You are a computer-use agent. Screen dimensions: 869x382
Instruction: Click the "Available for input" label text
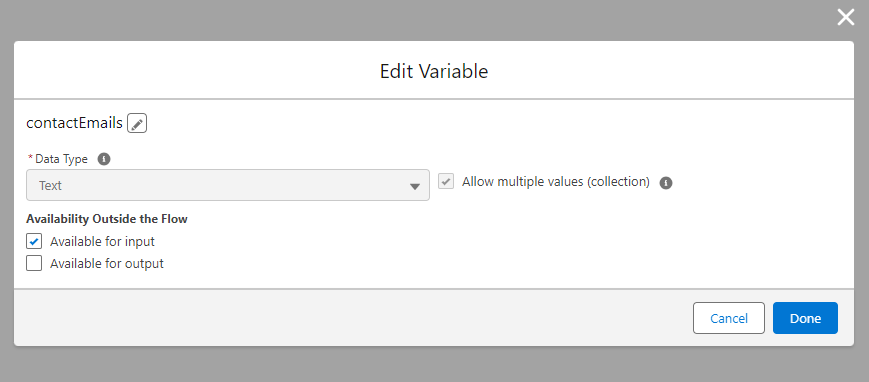click(103, 242)
